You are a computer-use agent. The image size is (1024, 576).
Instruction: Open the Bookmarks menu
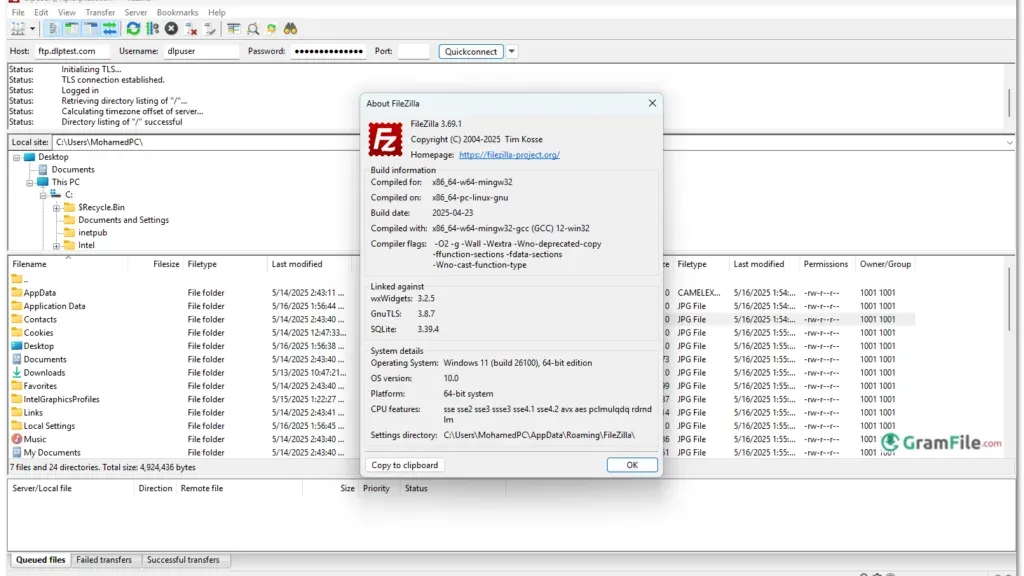[x=177, y=12]
